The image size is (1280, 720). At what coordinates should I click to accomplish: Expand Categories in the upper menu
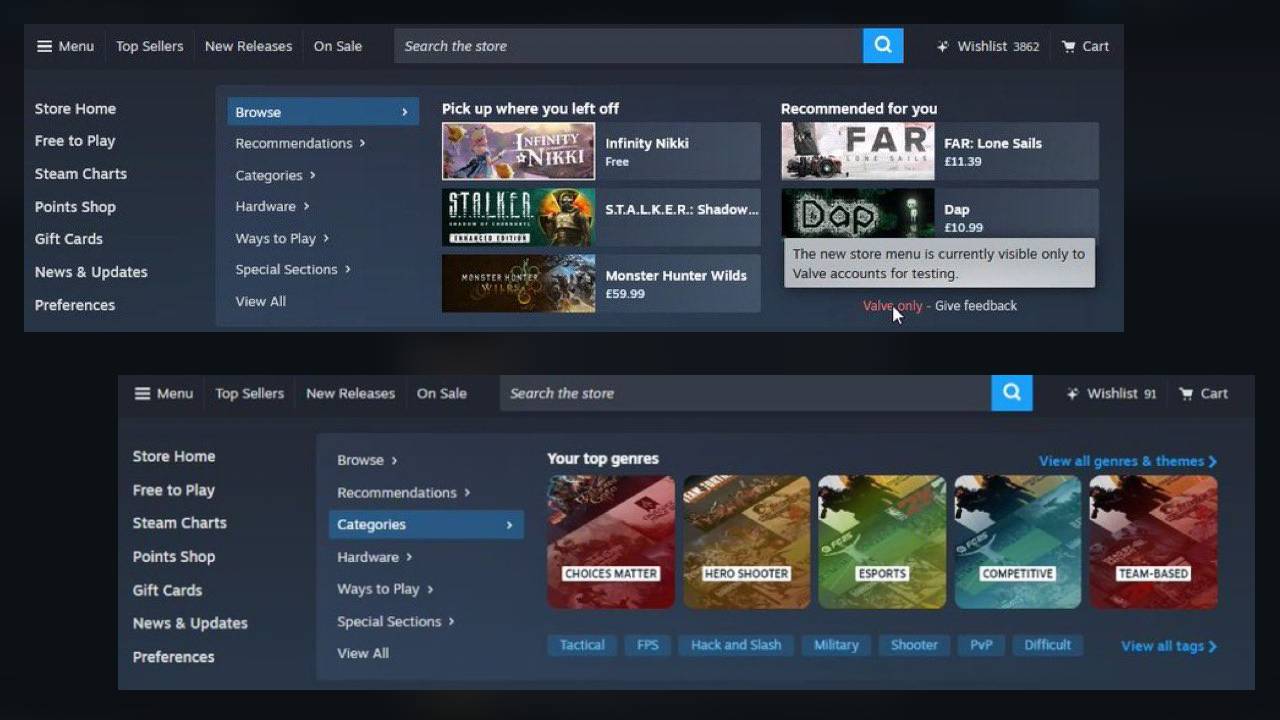click(x=275, y=175)
